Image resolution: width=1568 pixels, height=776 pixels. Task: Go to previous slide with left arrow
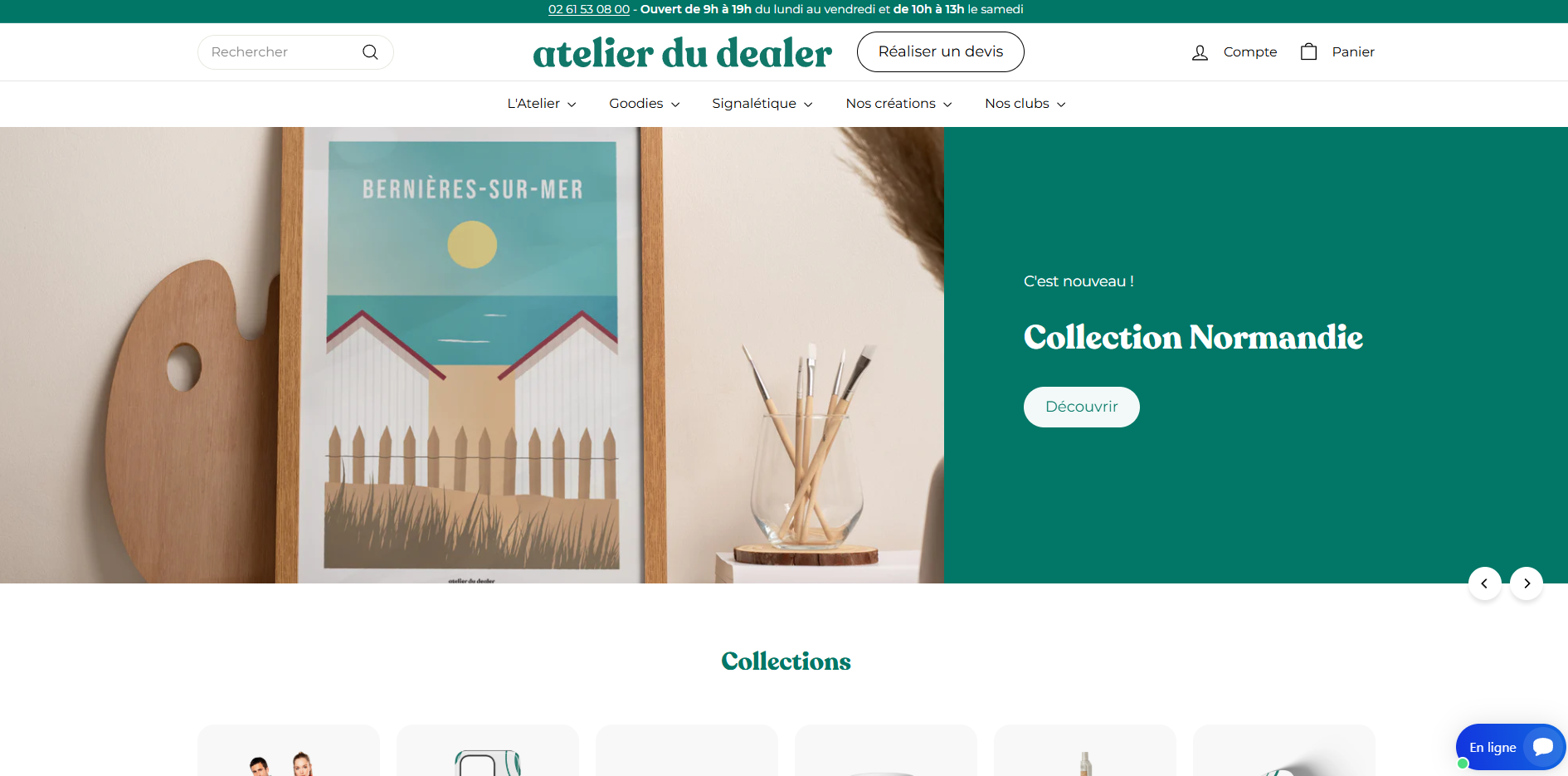pyautogui.click(x=1484, y=583)
